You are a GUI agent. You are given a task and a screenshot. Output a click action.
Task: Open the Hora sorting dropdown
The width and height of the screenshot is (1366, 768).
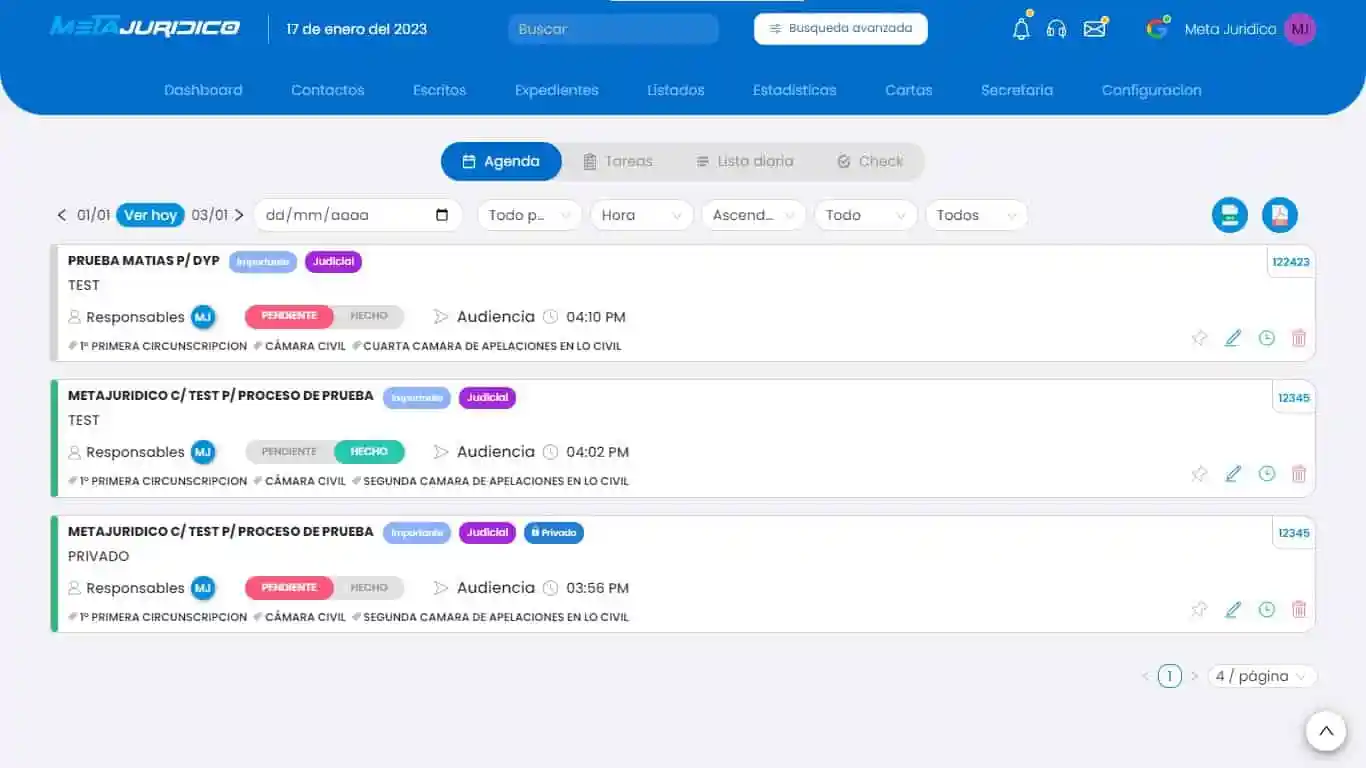coord(641,214)
